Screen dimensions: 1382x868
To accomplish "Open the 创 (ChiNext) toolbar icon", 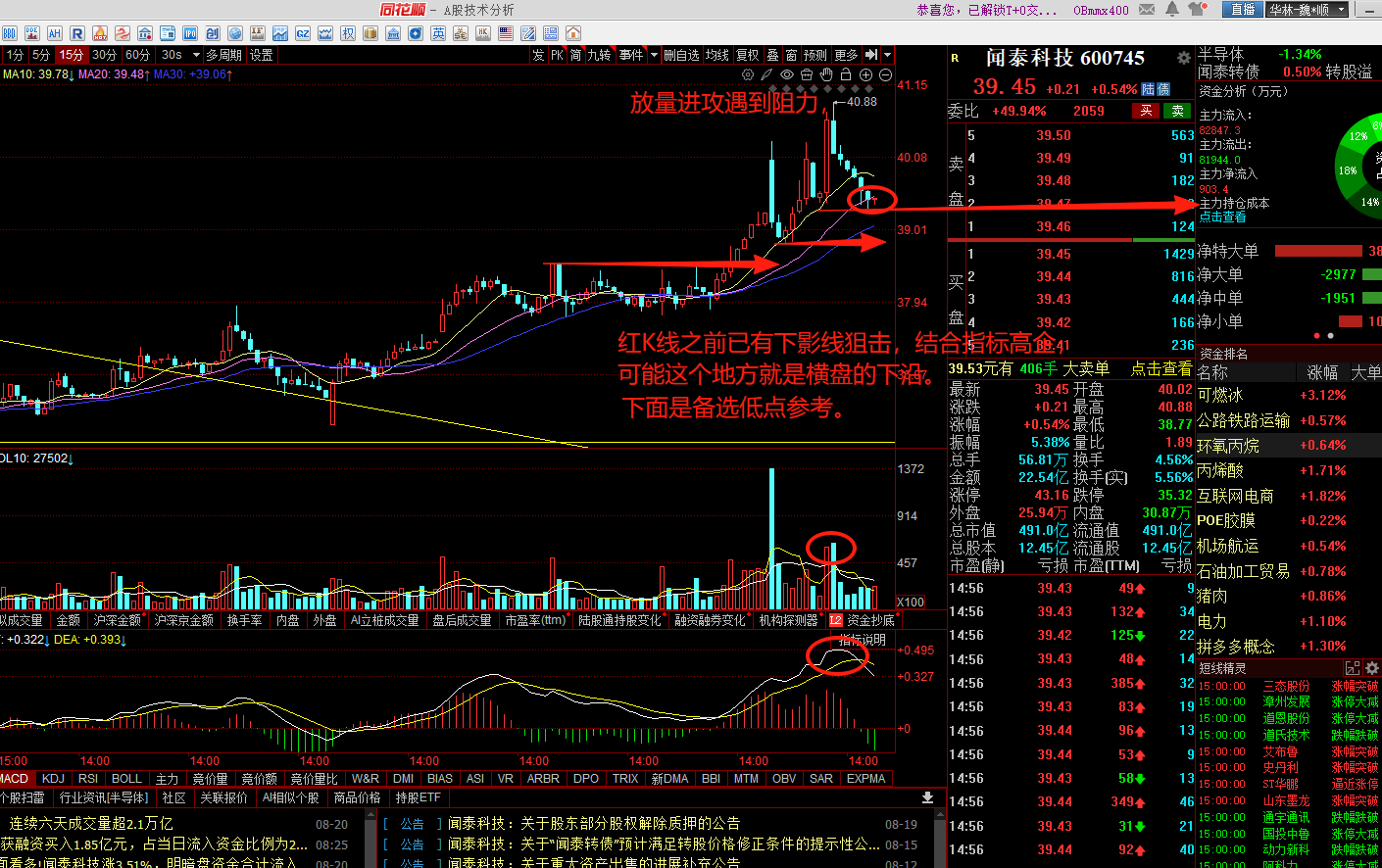I will tap(213, 33).
